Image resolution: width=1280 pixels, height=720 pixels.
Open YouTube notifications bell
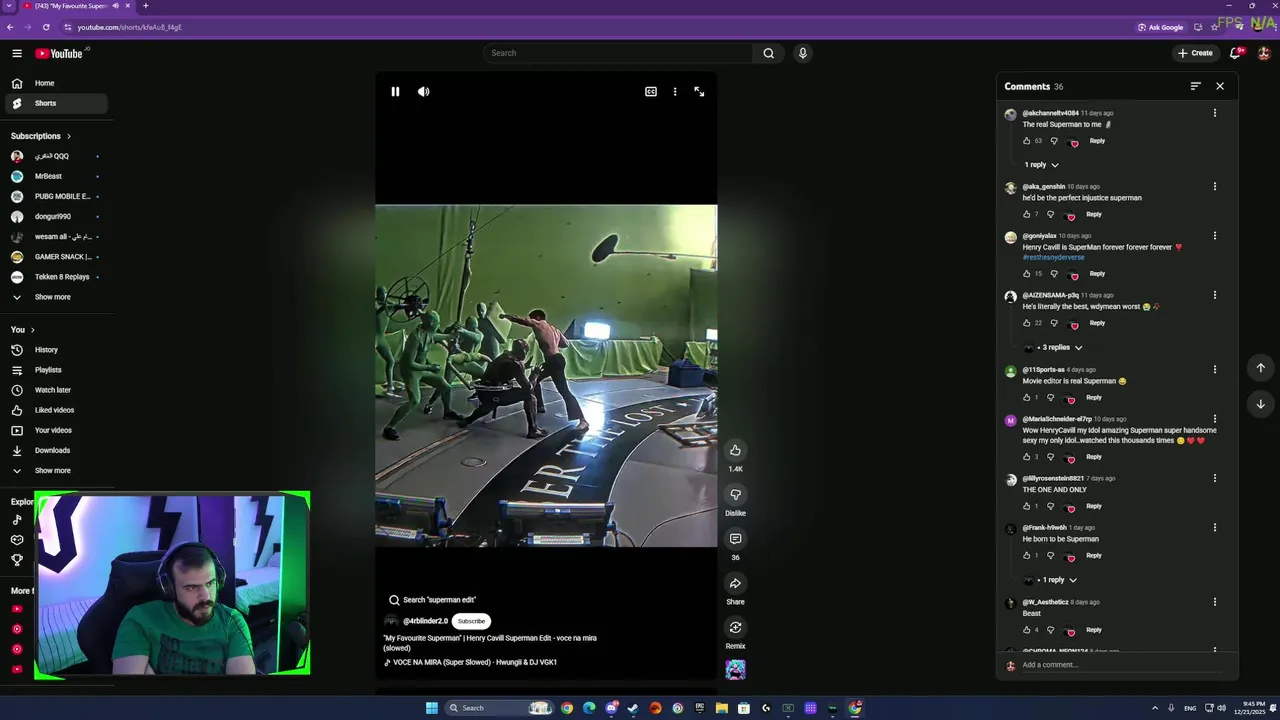tap(1236, 53)
